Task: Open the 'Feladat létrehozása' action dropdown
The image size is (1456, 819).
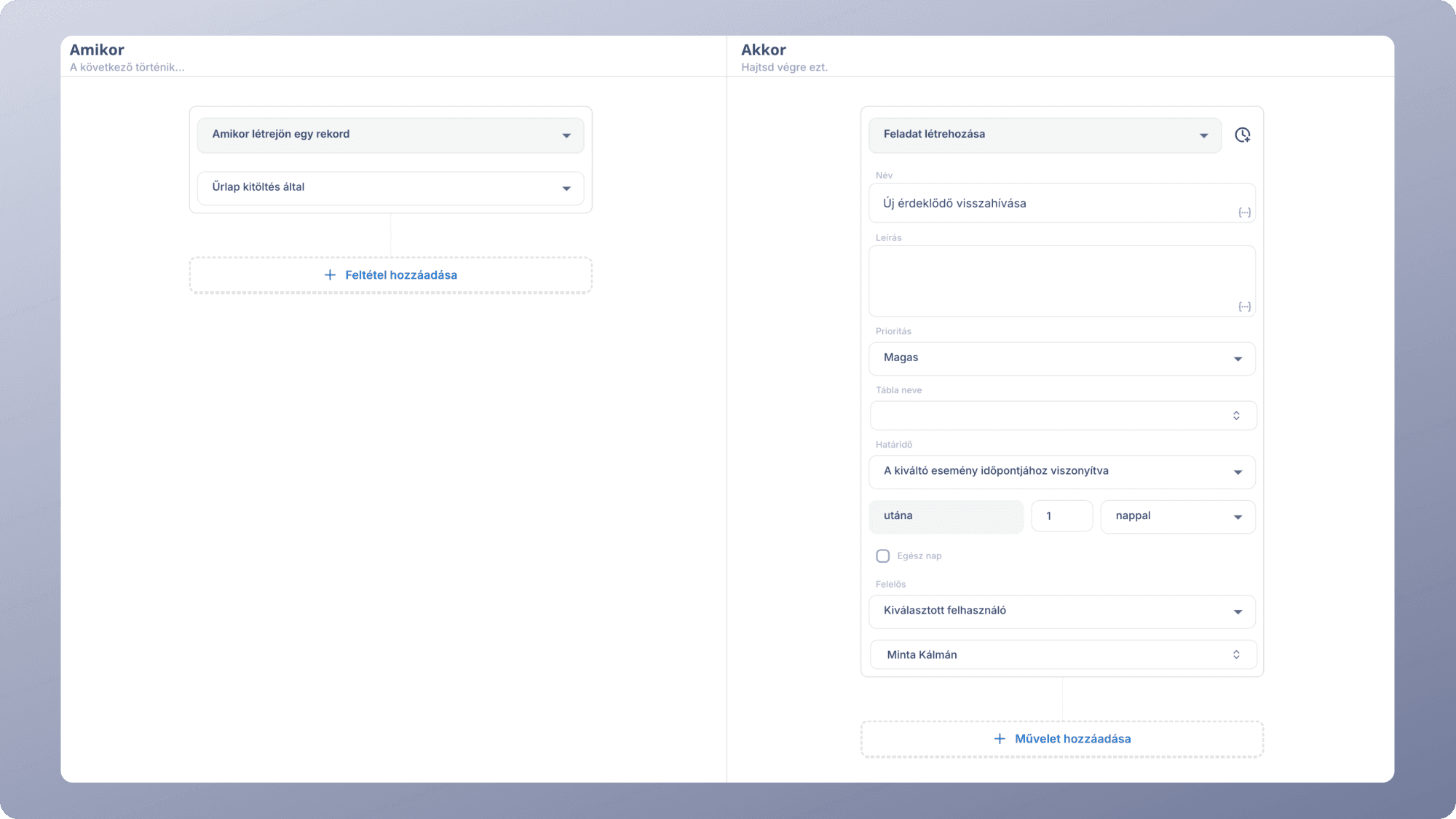Action: click(1045, 135)
